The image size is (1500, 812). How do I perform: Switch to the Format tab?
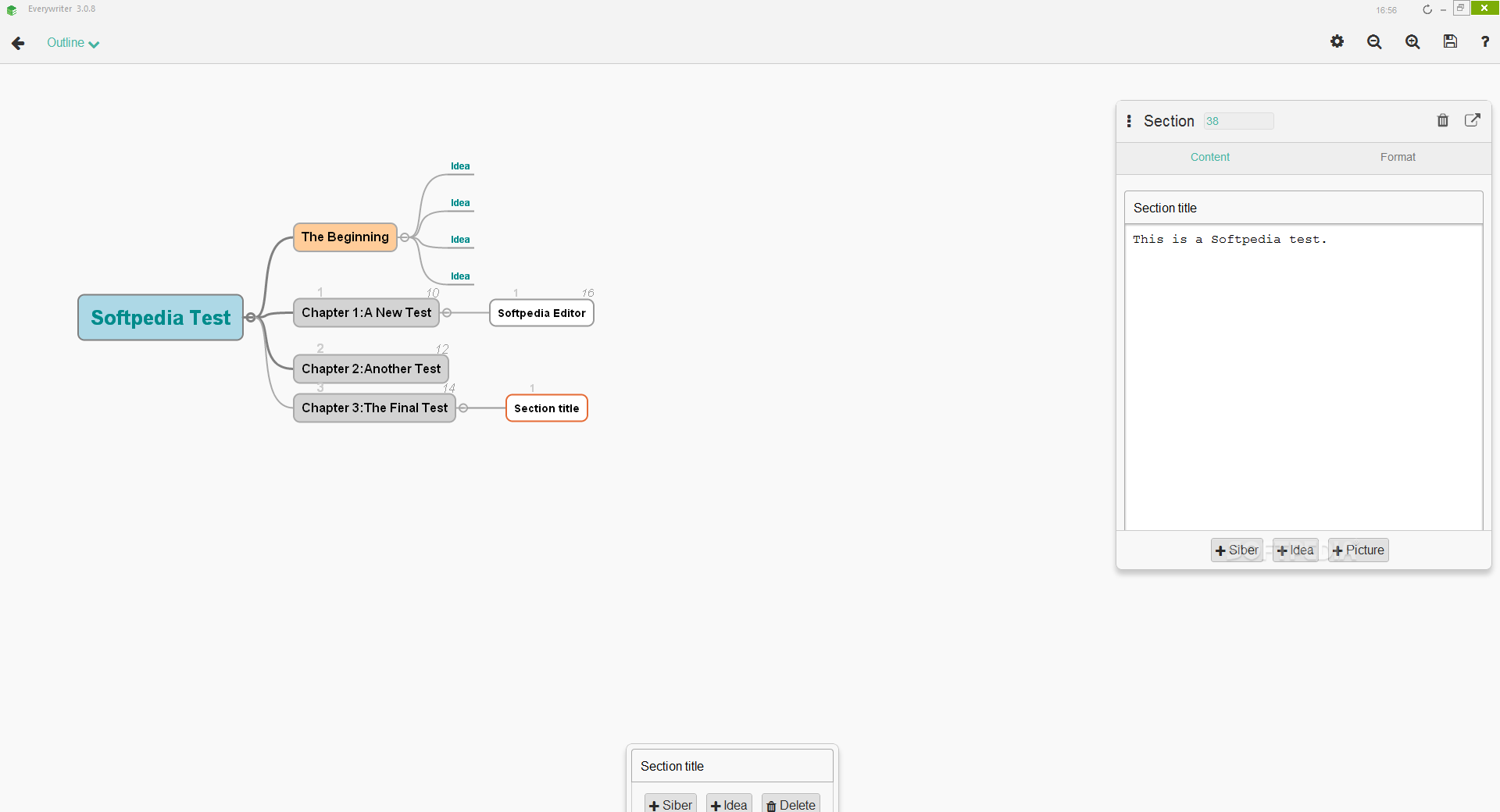click(x=1398, y=157)
